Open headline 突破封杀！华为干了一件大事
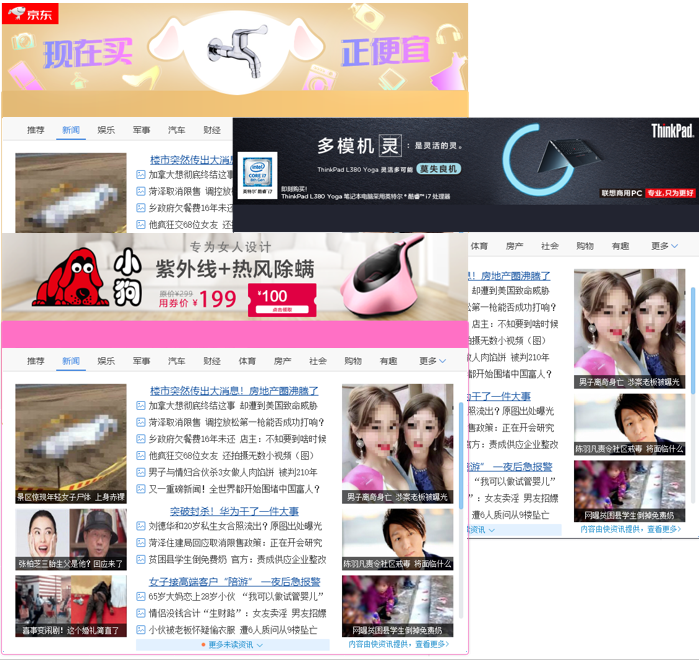 coord(227,512)
